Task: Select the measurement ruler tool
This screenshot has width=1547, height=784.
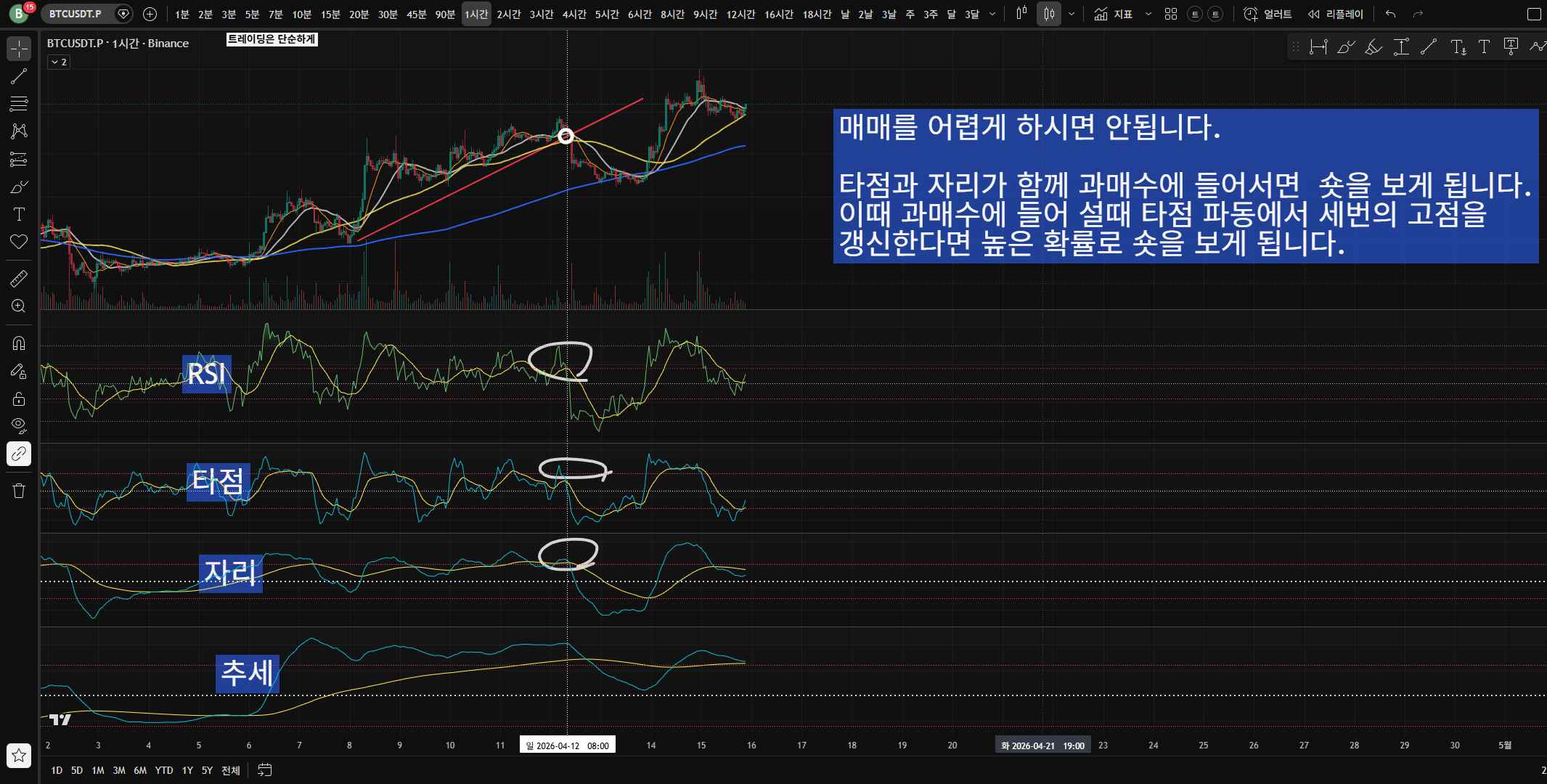Action: [x=18, y=278]
